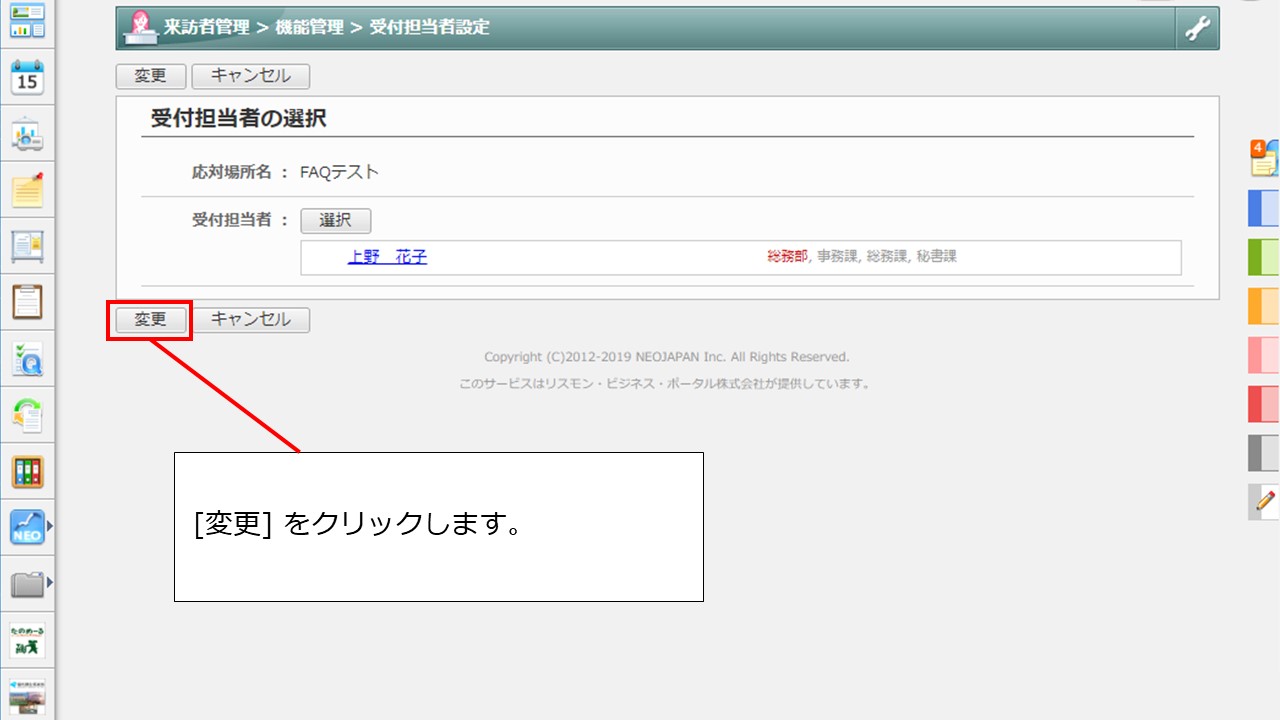Image resolution: width=1280 pixels, height=720 pixels.
Task: Expand the arrow beside the folder icon
Action: (x=50, y=582)
